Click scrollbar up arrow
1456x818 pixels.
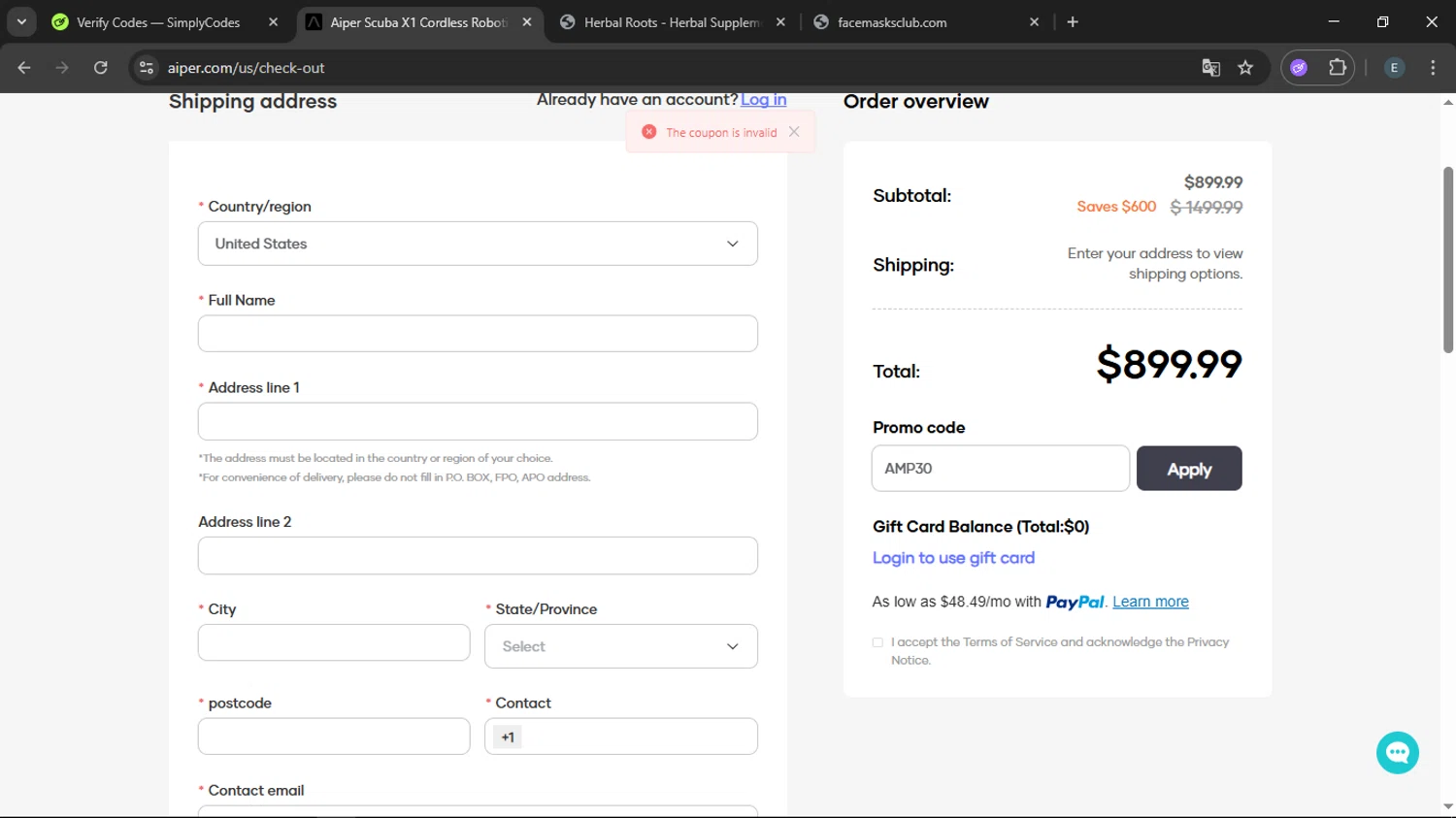(x=1448, y=102)
